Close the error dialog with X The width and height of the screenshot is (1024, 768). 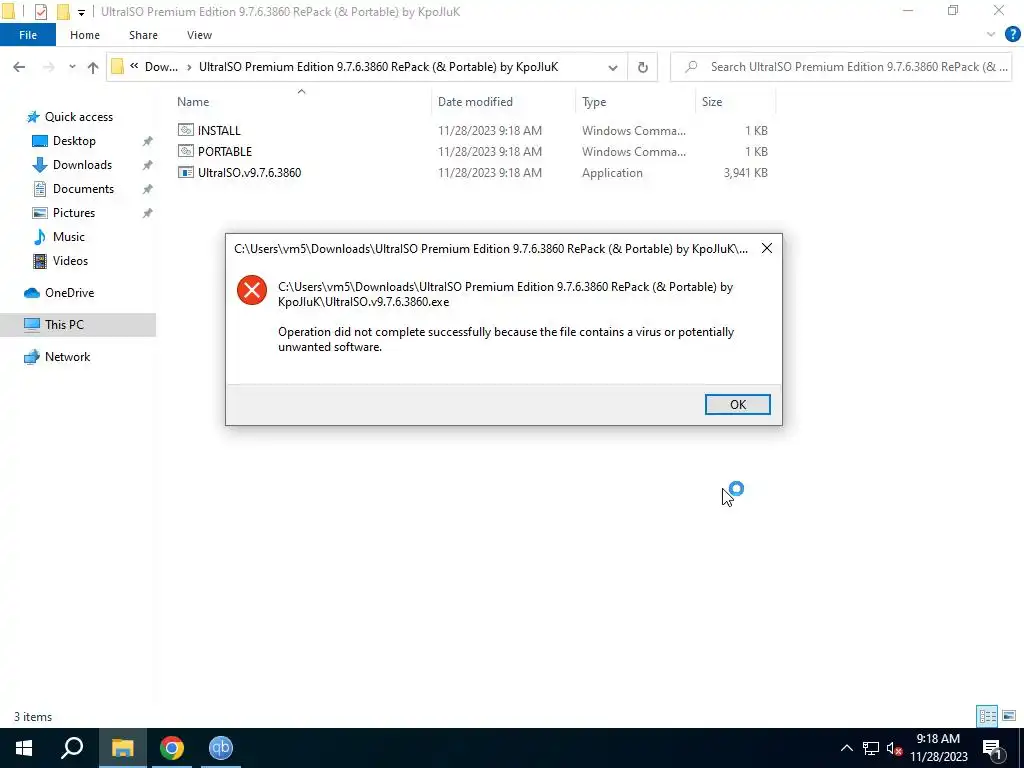(x=767, y=248)
